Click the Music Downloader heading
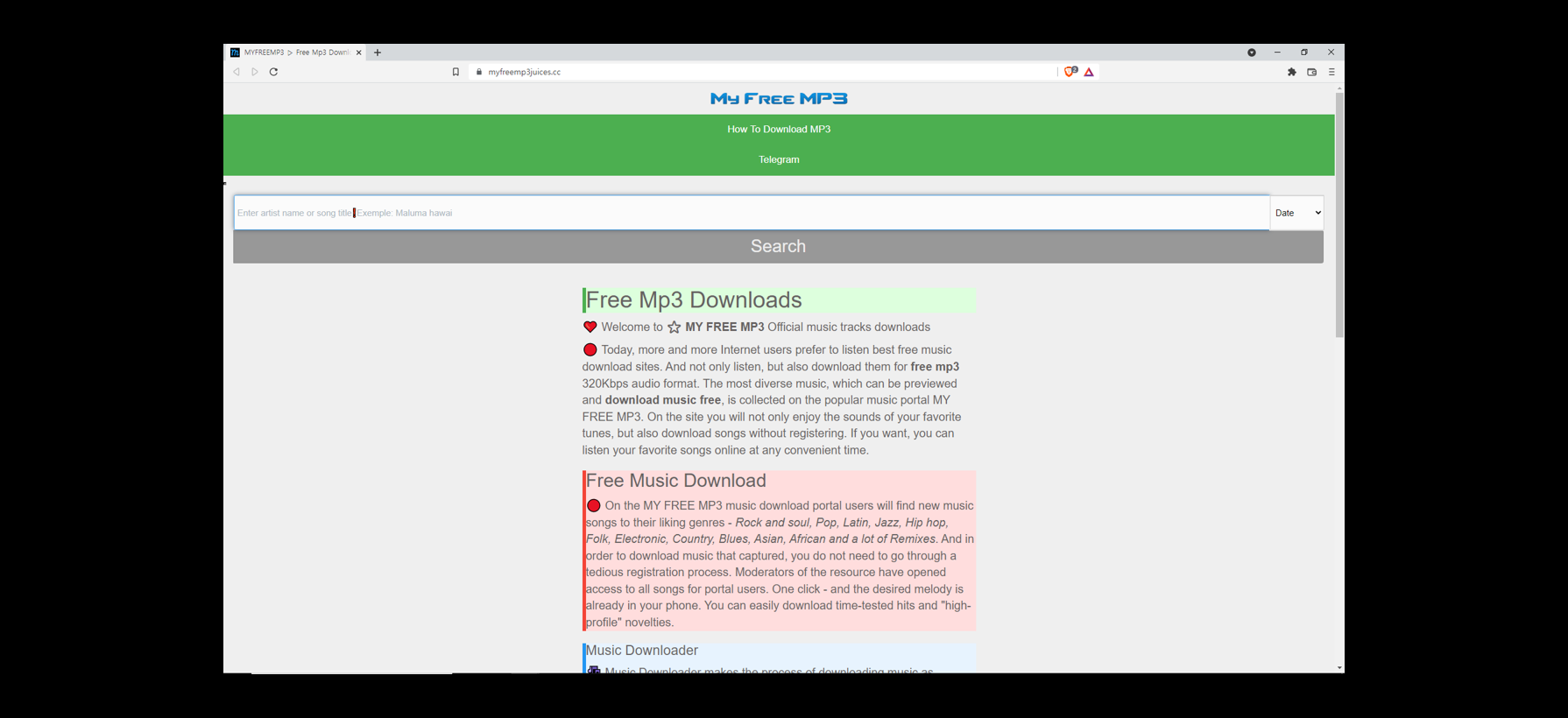Screen dimensions: 1568x718 [641, 651]
